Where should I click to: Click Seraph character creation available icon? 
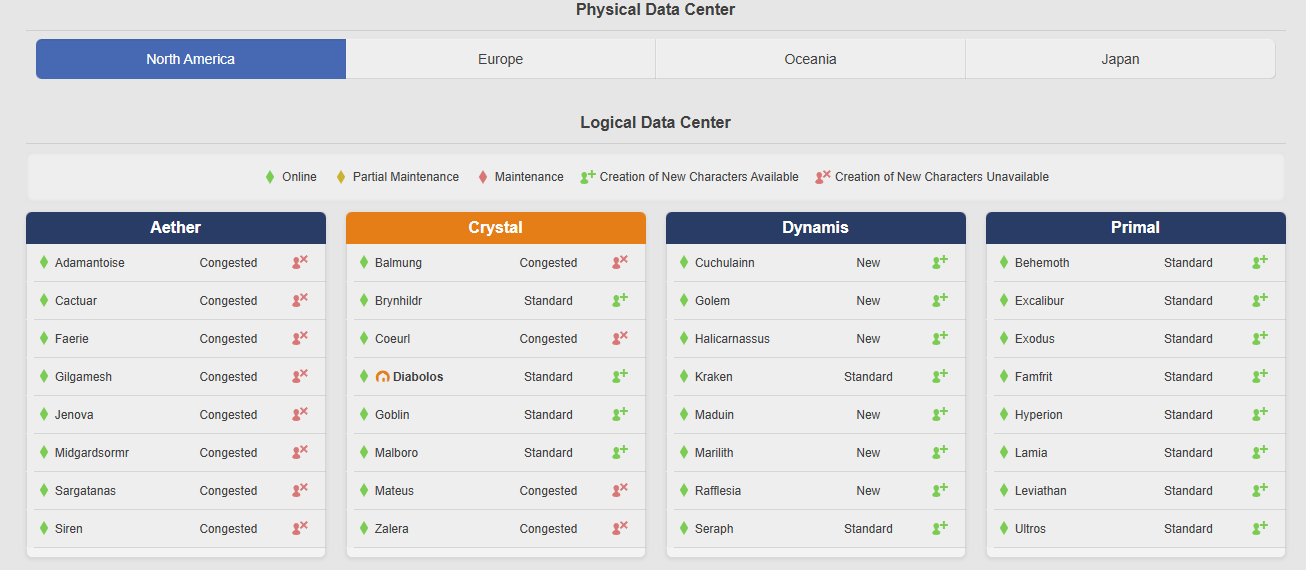(x=940, y=528)
